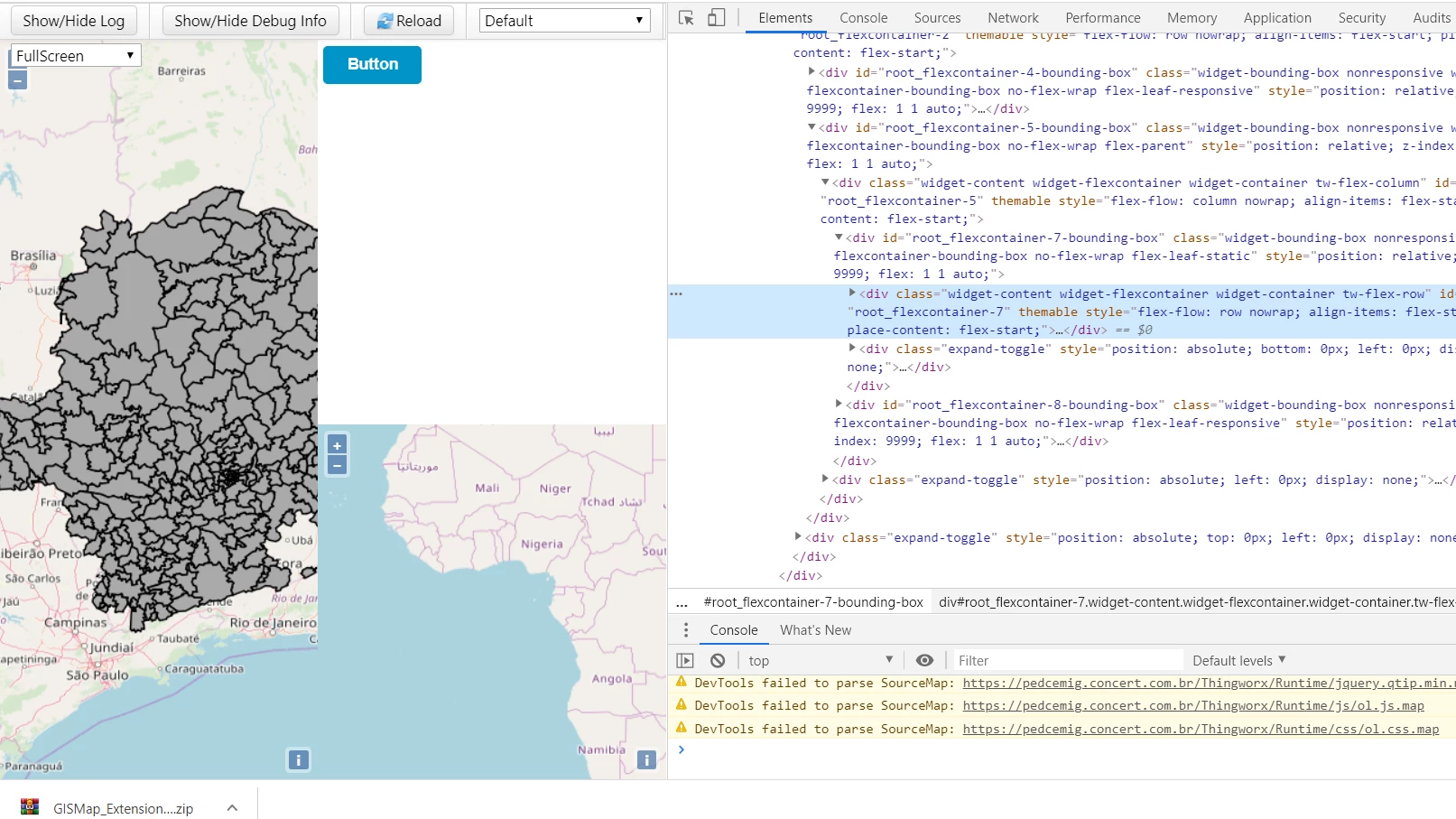Click the blue Button widget

372,64
